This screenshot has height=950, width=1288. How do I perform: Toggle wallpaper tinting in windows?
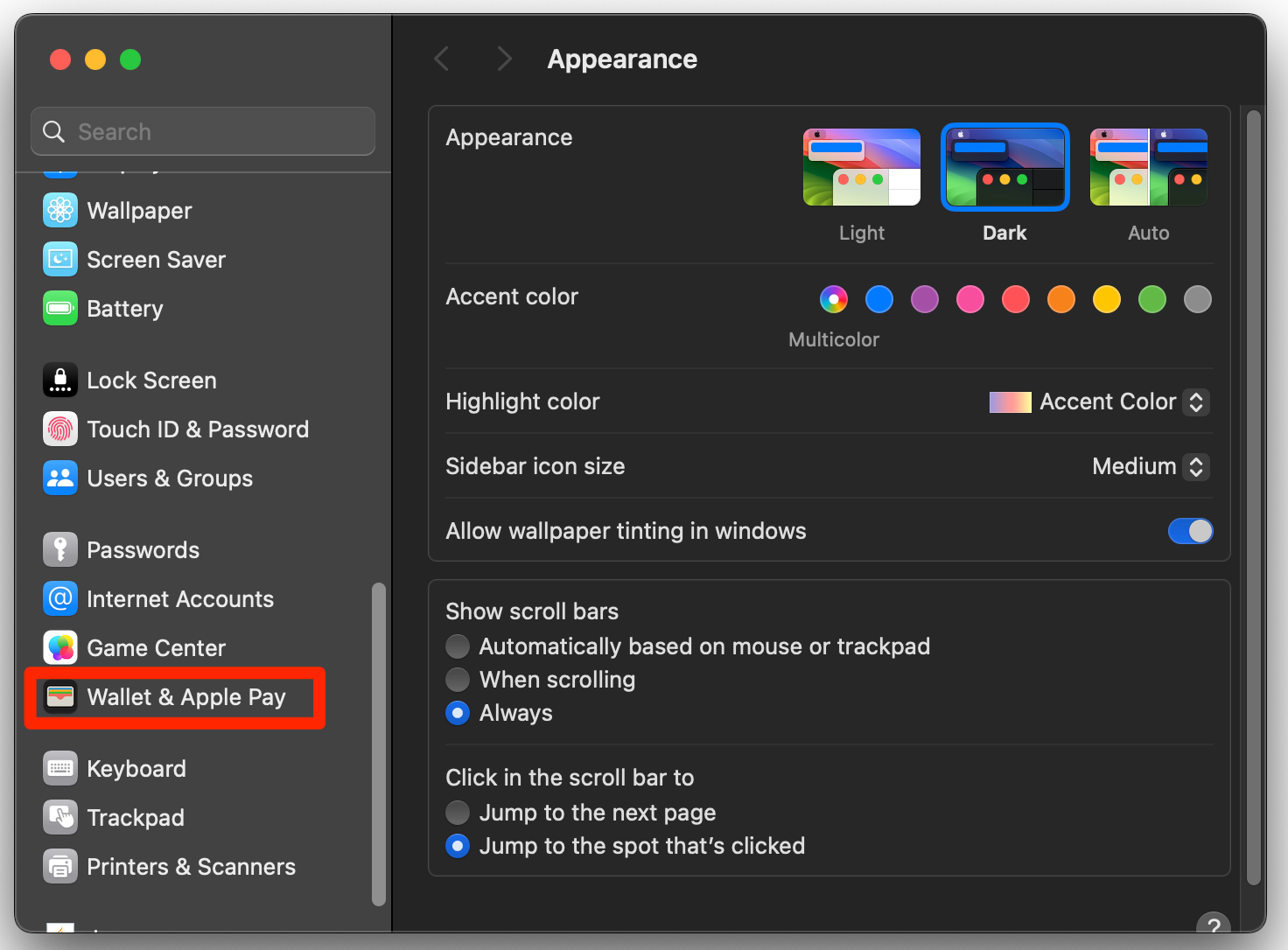click(1191, 531)
